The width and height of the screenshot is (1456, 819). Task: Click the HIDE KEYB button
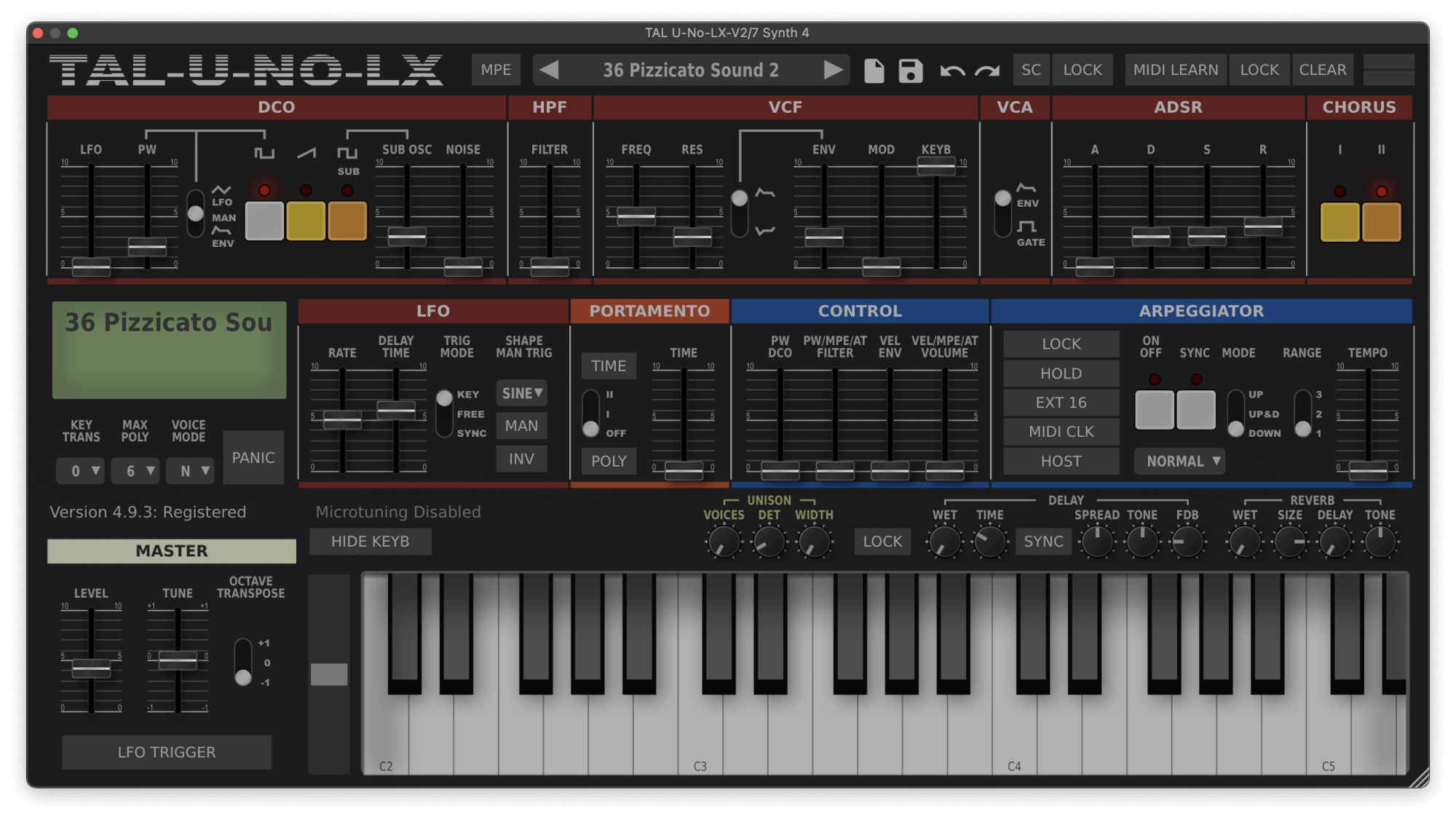point(370,542)
